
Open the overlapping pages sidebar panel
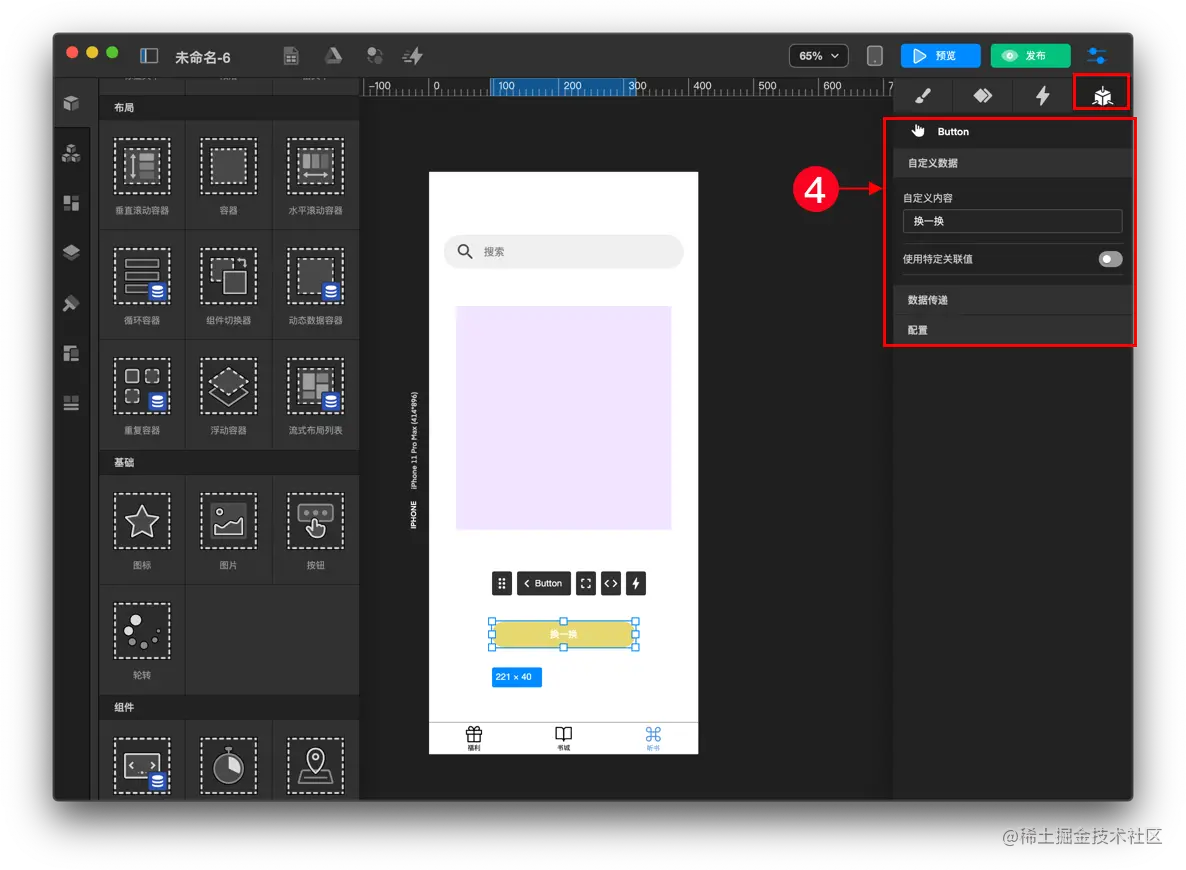point(71,353)
